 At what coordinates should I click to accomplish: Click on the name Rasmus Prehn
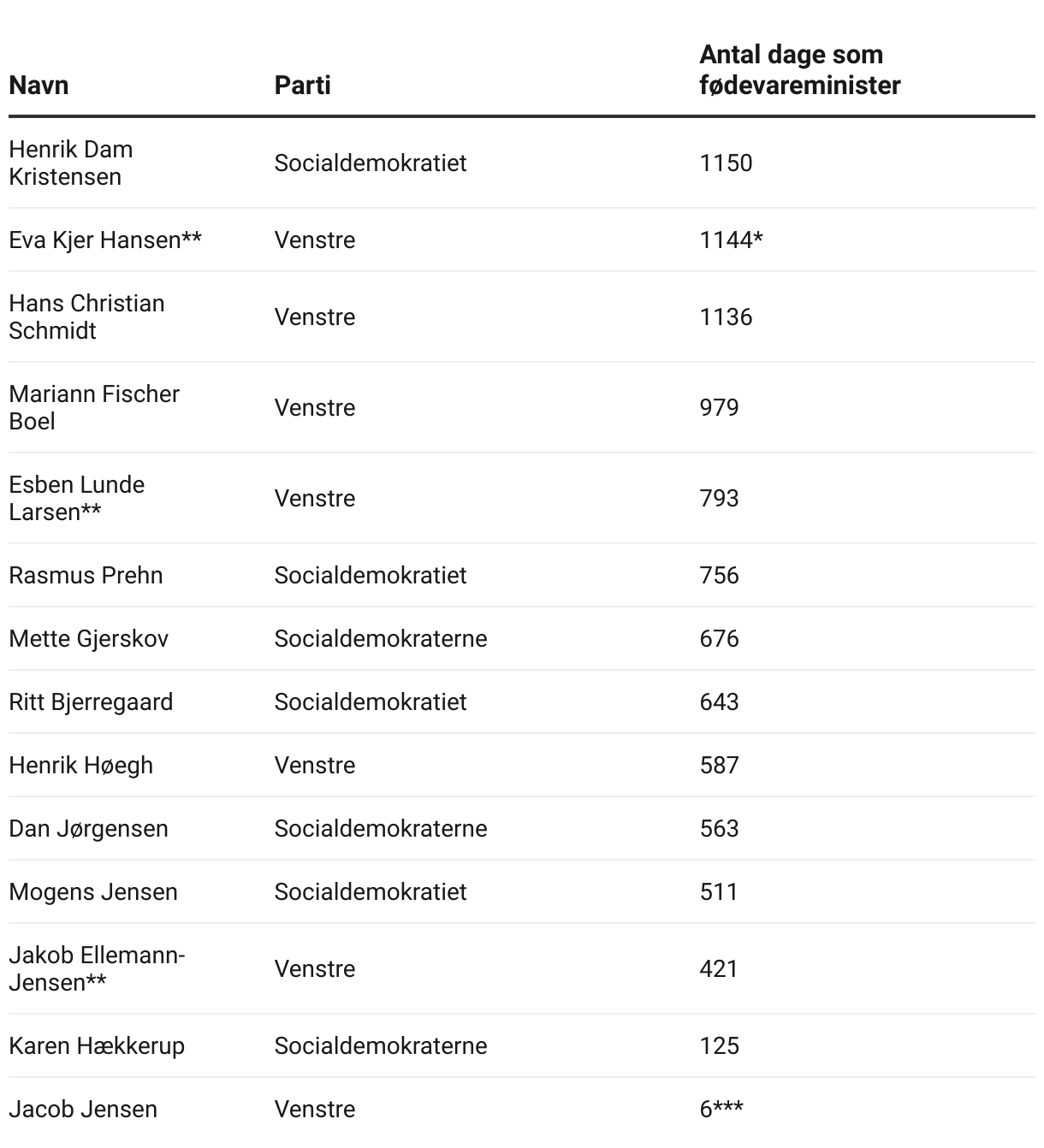86,575
